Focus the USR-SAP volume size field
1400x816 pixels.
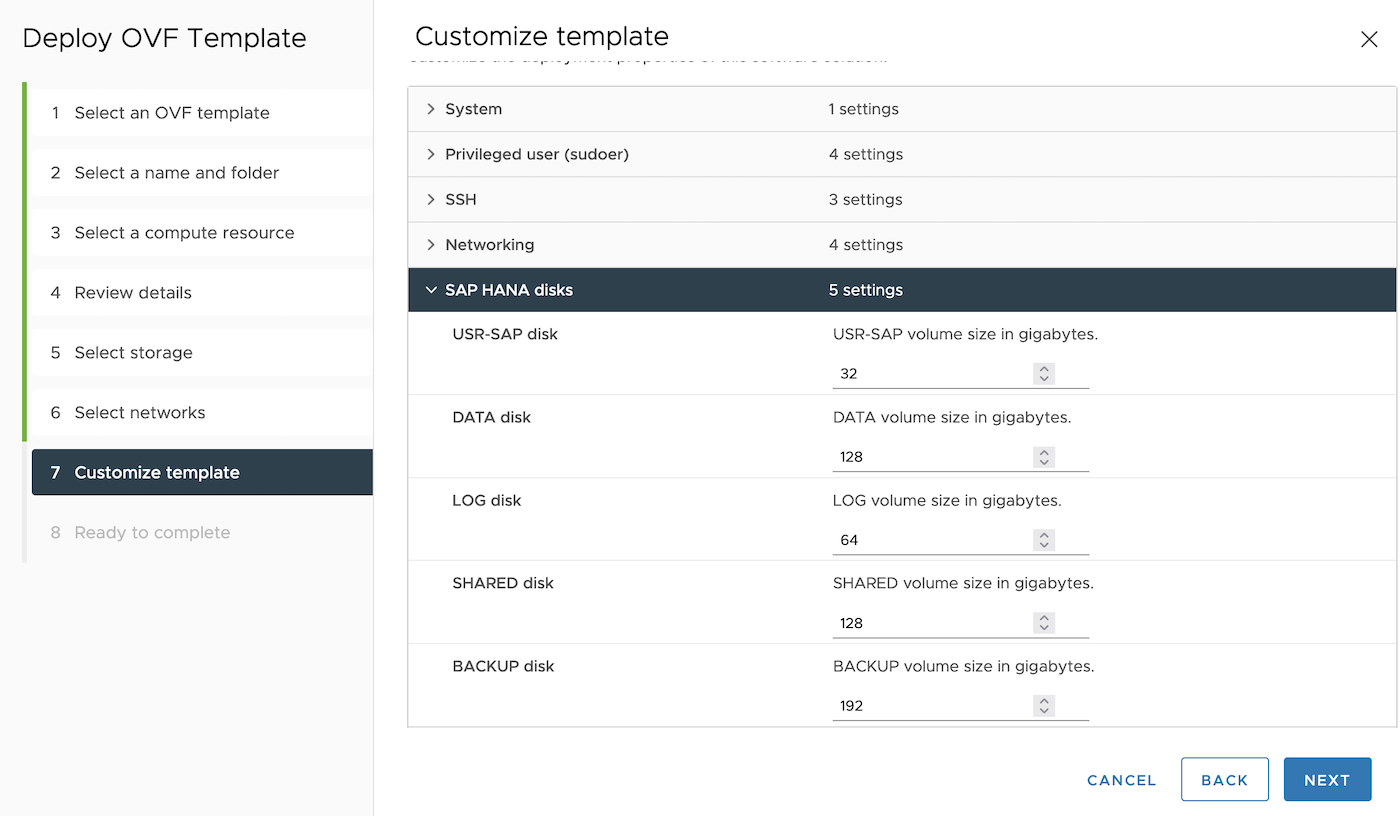tap(930, 374)
